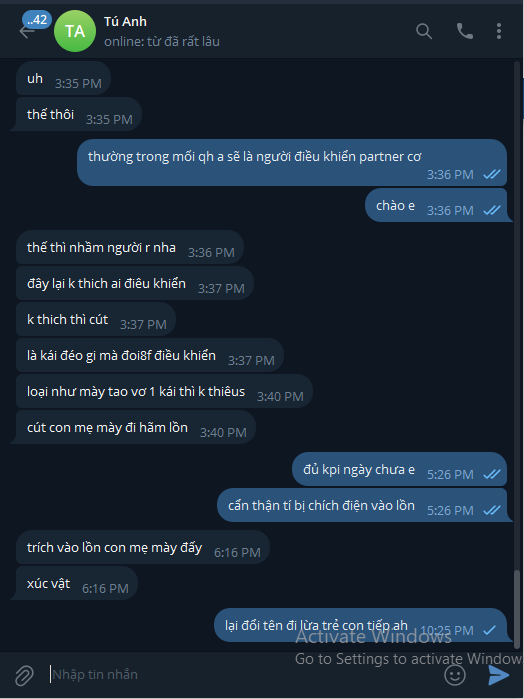This screenshot has width=524, height=699.
Task: Click the read checkmarks on 'chào e'
Action: tap(492, 210)
